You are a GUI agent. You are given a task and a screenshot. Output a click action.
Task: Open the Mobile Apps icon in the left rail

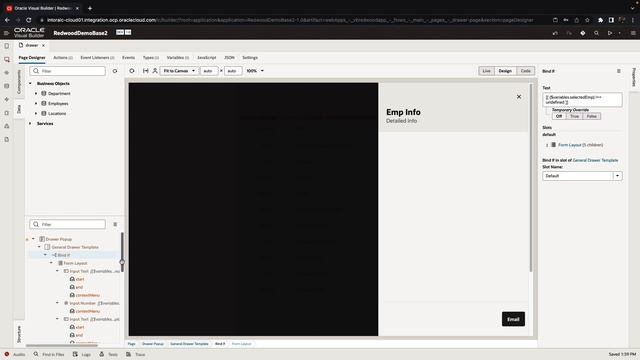pos(7,46)
